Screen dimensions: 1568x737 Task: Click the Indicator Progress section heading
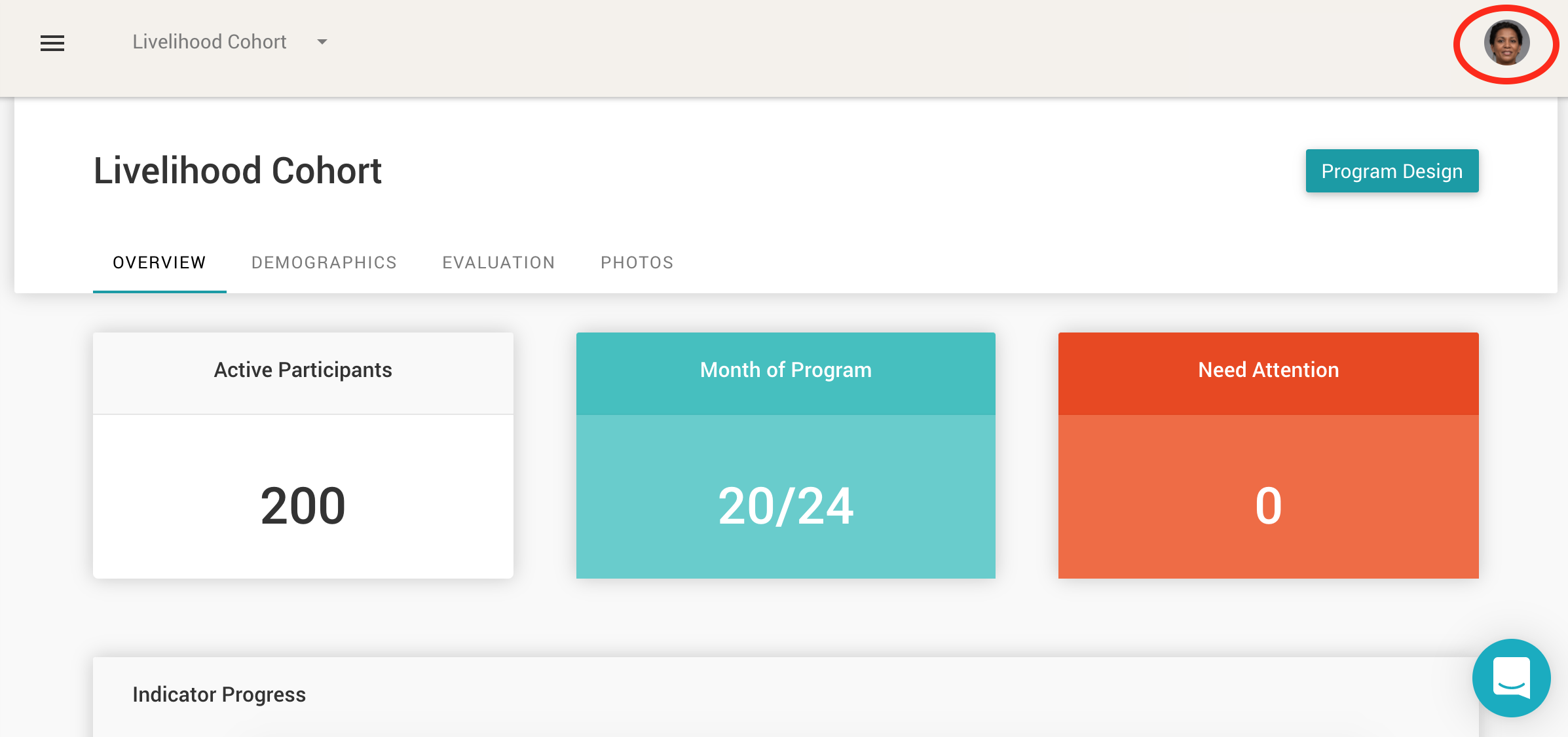(219, 694)
